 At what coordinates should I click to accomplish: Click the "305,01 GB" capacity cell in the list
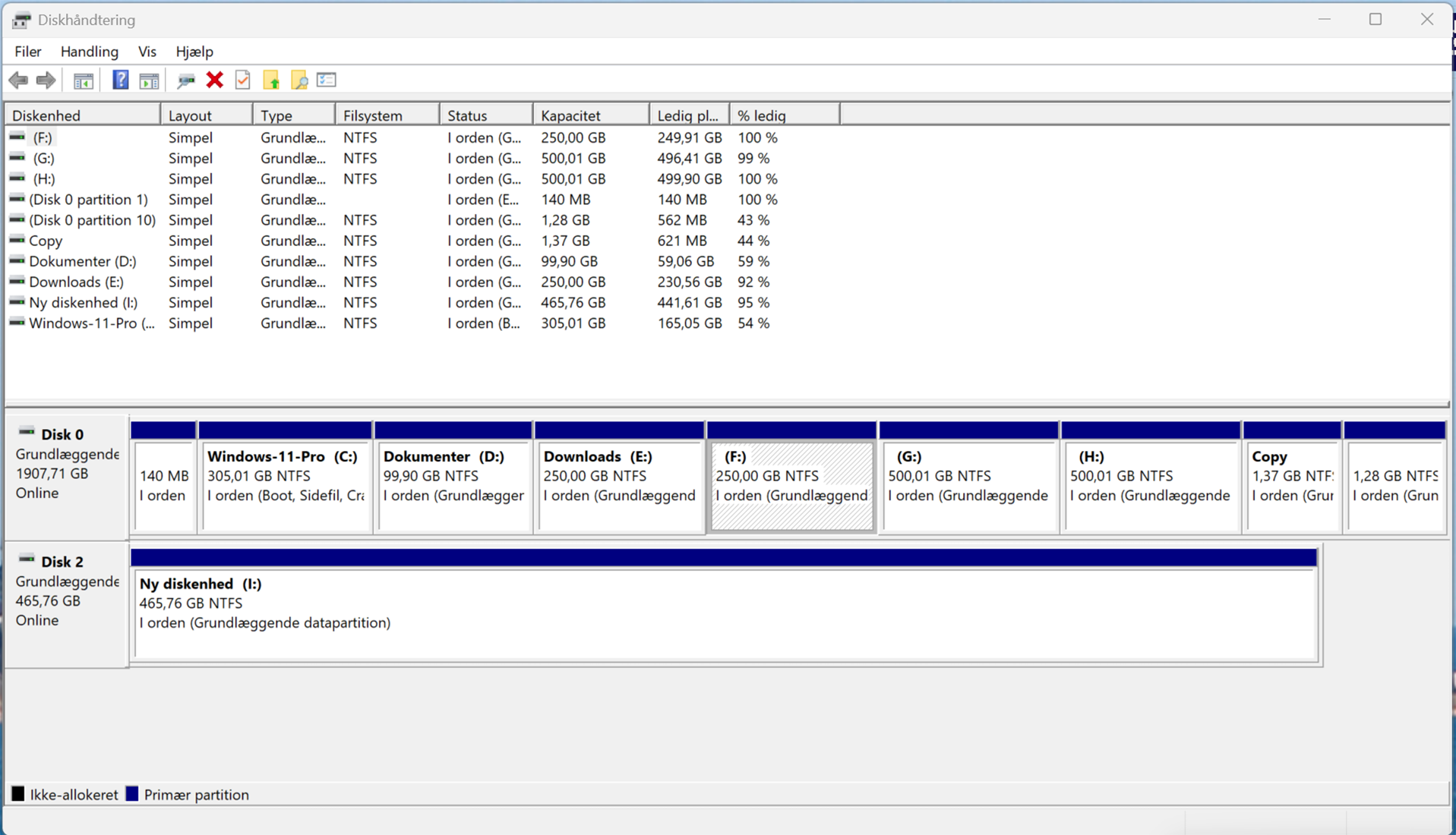(573, 323)
